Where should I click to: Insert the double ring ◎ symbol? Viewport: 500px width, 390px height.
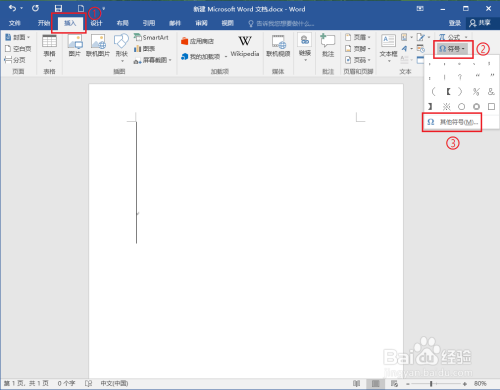click(476, 107)
